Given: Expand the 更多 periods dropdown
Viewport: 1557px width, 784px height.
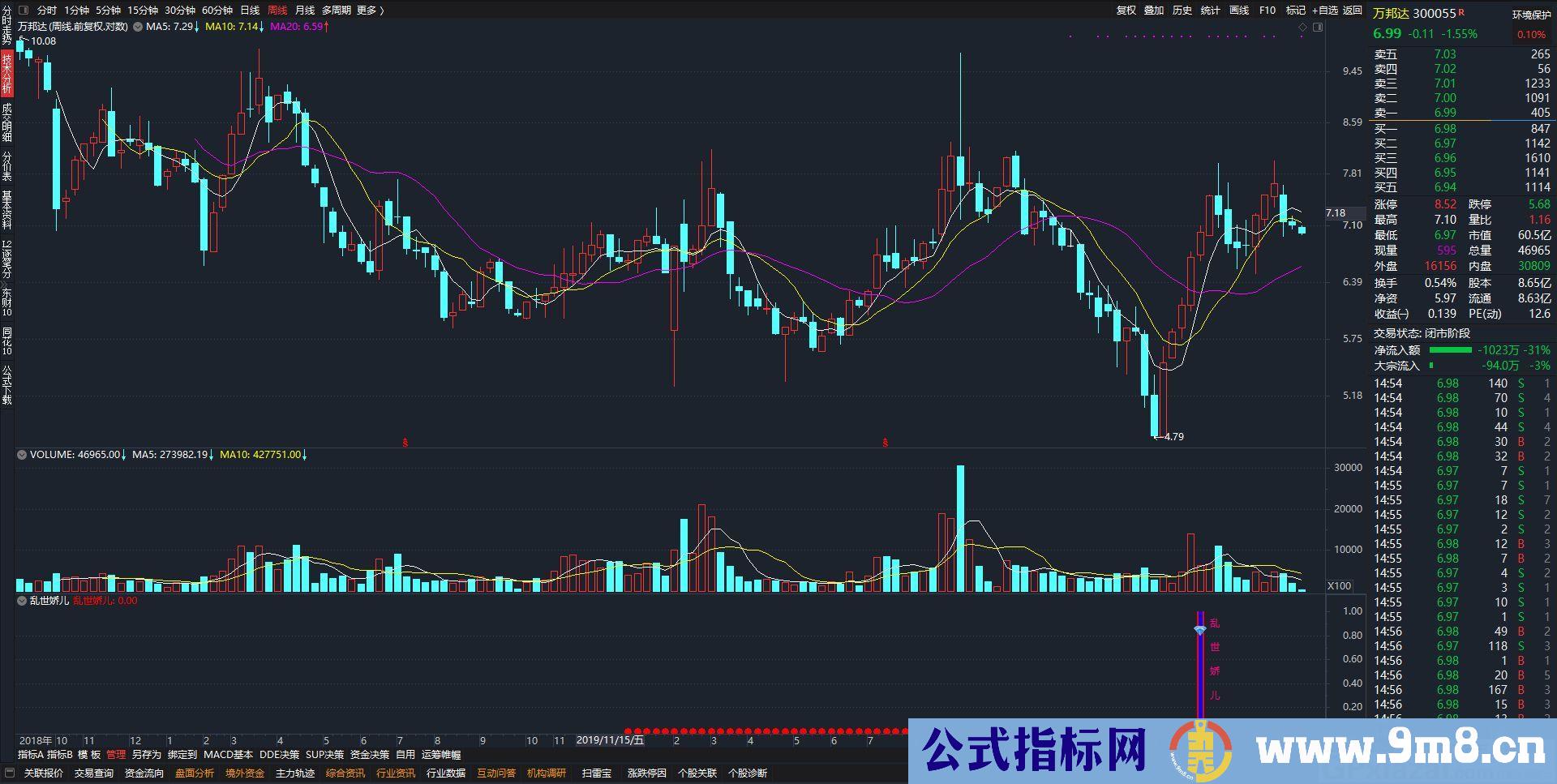Looking at the screenshot, I should [370, 11].
